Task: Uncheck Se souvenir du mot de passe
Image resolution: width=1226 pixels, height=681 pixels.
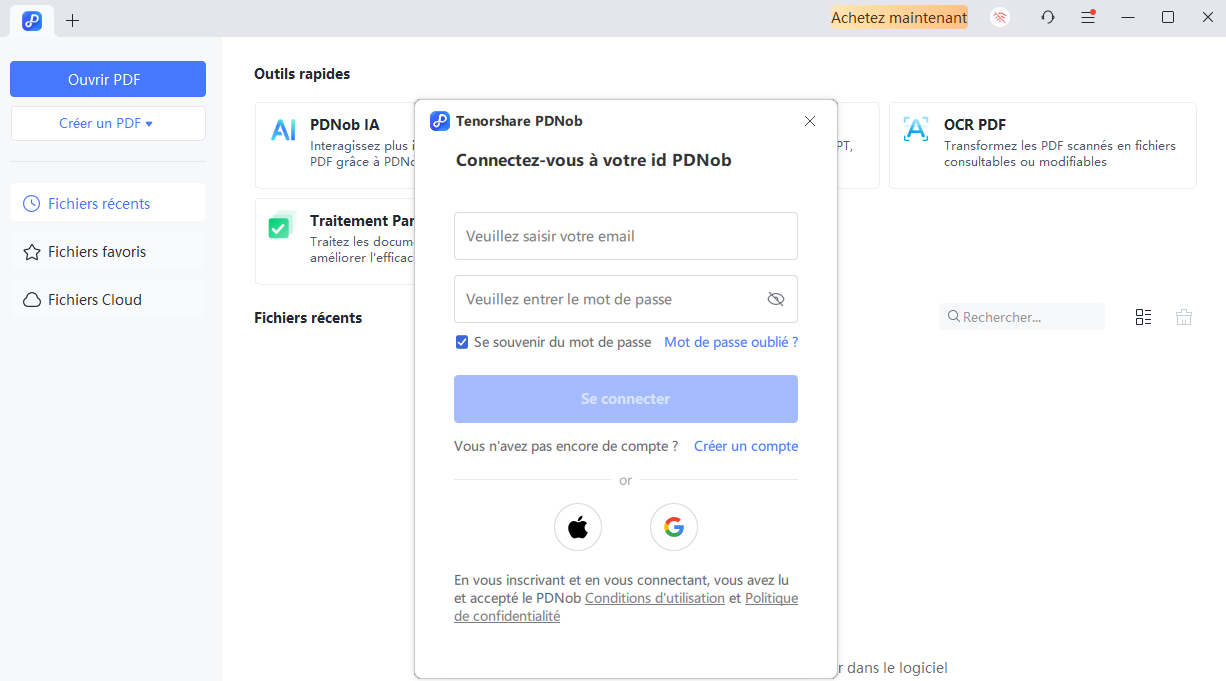Action: pos(461,341)
